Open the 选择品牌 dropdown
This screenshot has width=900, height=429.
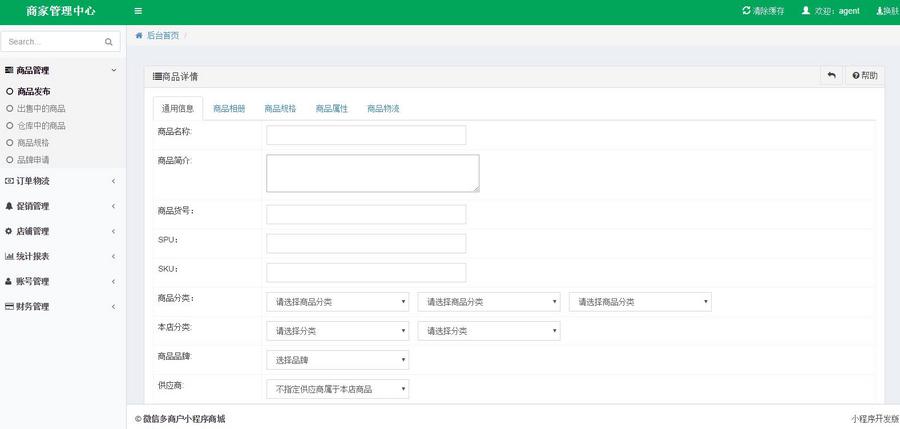click(x=338, y=360)
